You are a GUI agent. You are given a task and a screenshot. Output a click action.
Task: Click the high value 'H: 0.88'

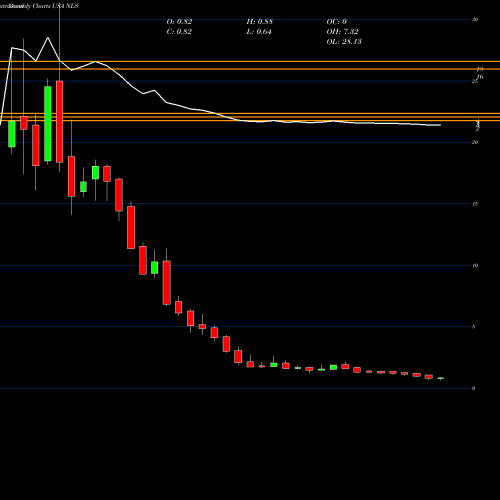pos(260,22)
